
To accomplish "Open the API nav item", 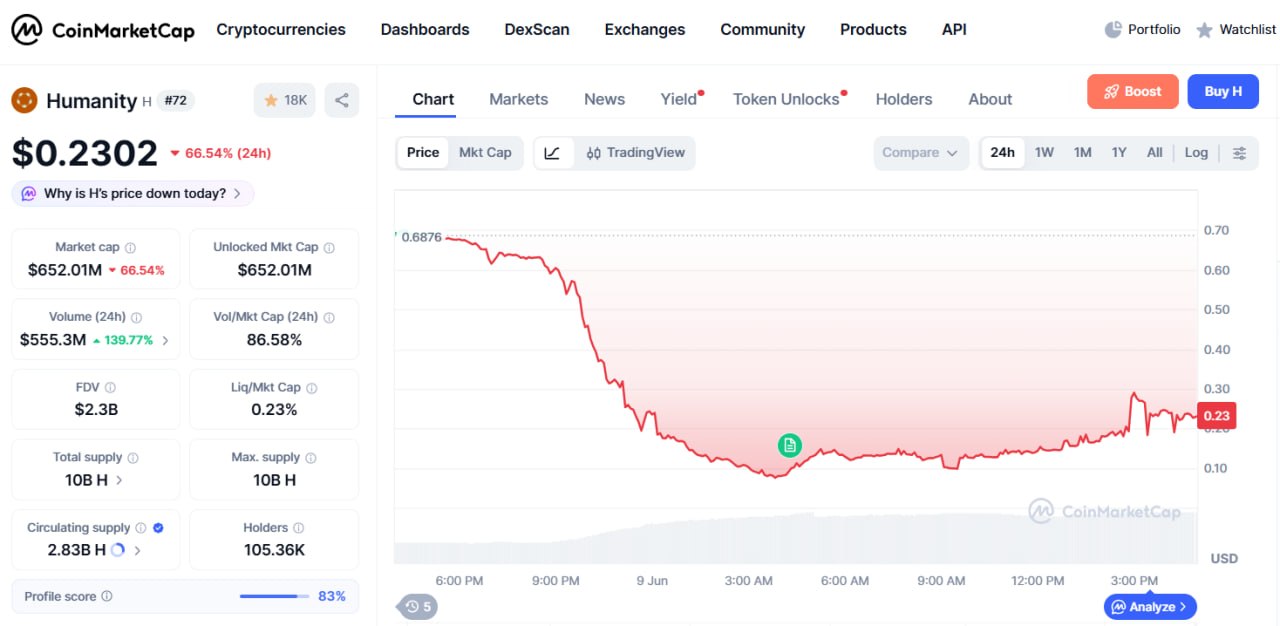I will [x=954, y=30].
